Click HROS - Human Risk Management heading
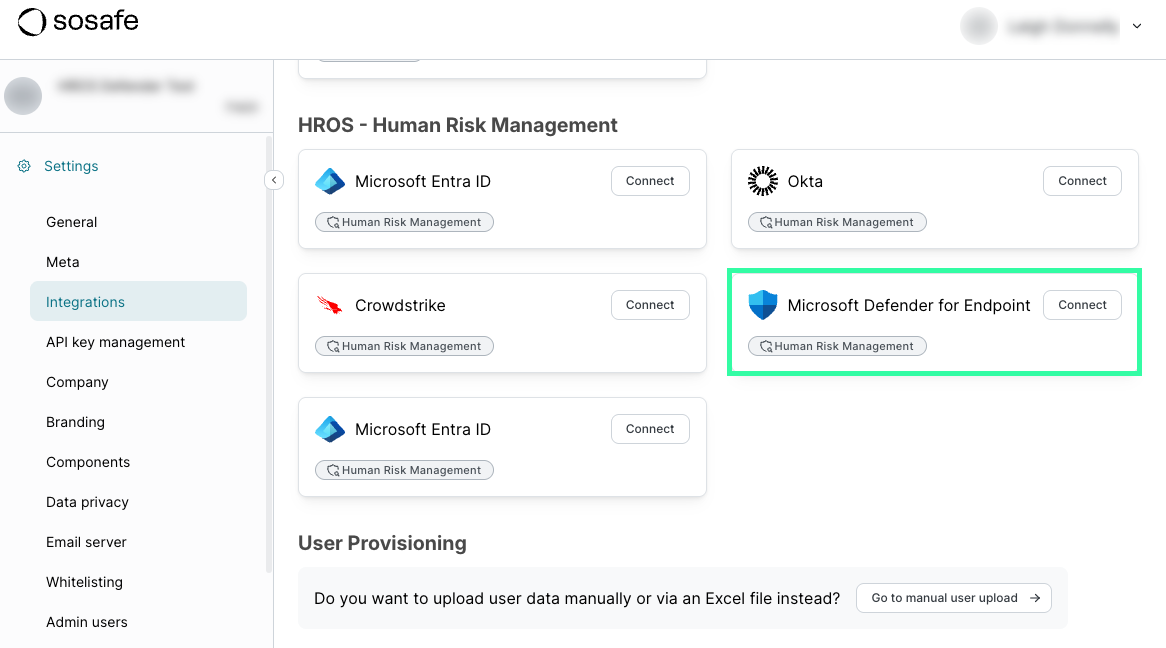Image resolution: width=1166 pixels, height=648 pixels. click(x=457, y=125)
